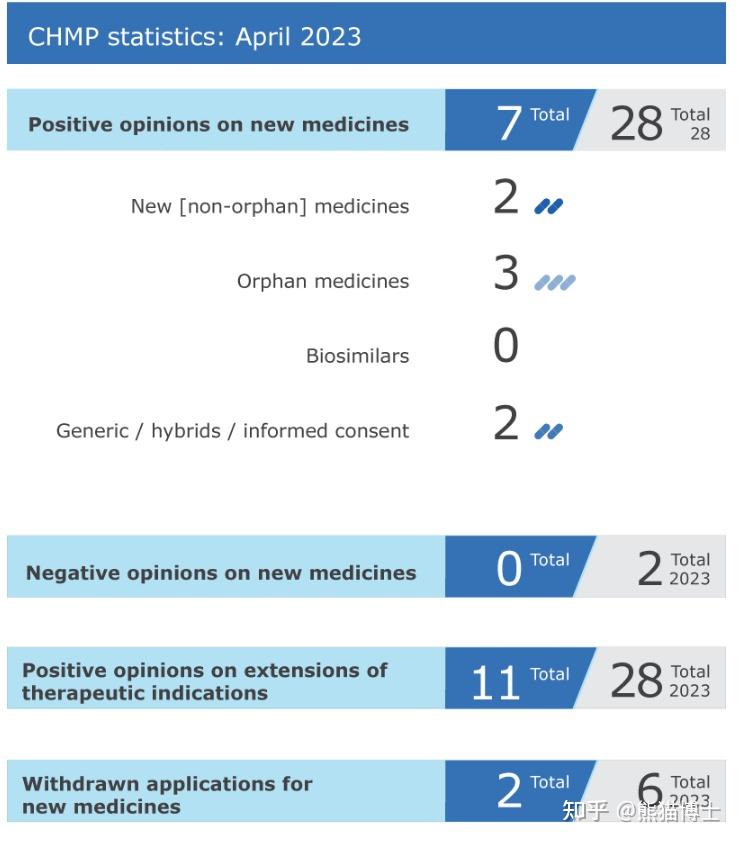Screen dimensions: 740x842
Task: Click the Biosimilars label
Action: point(357,356)
